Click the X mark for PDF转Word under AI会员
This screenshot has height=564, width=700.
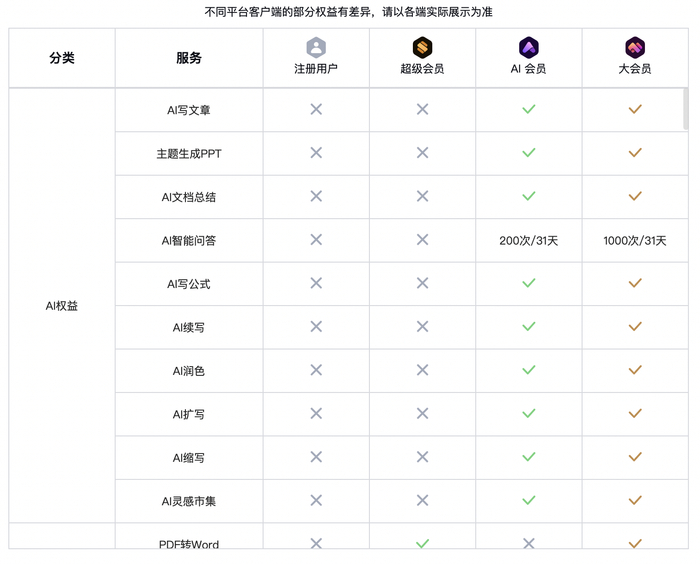(x=529, y=544)
